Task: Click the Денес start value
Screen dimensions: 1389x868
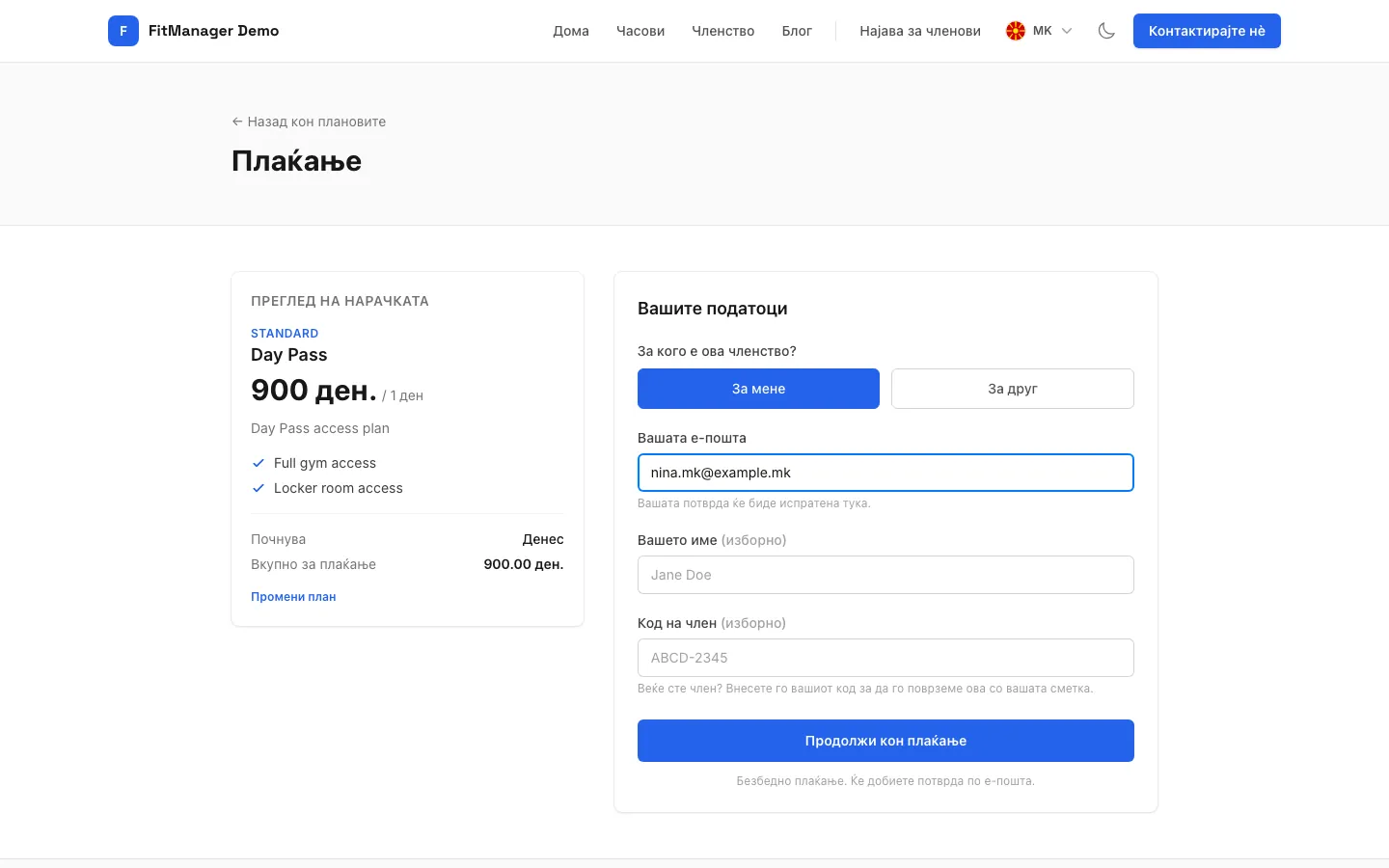Action: click(x=543, y=539)
